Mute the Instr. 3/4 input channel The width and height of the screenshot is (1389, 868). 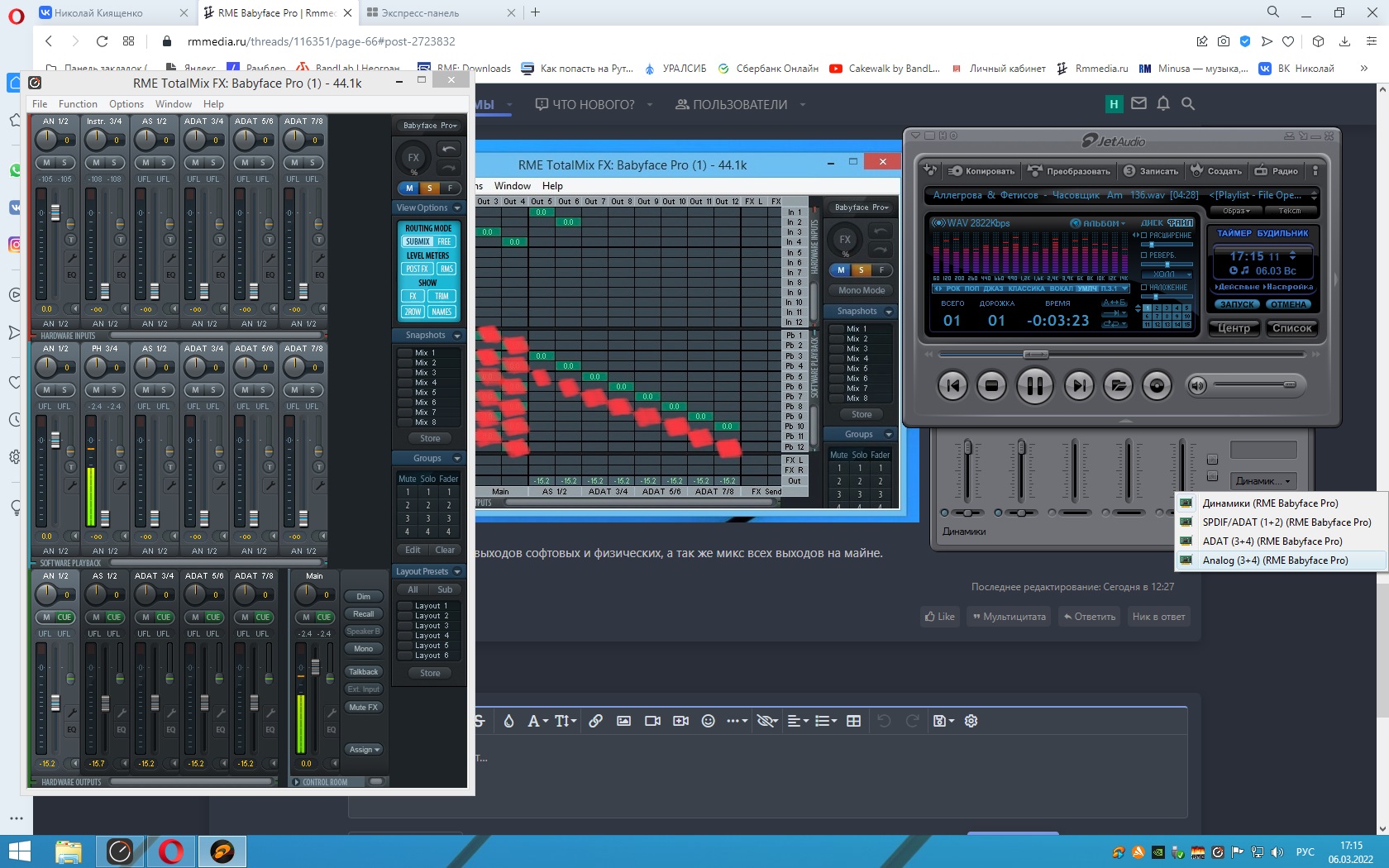[x=96, y=163]
